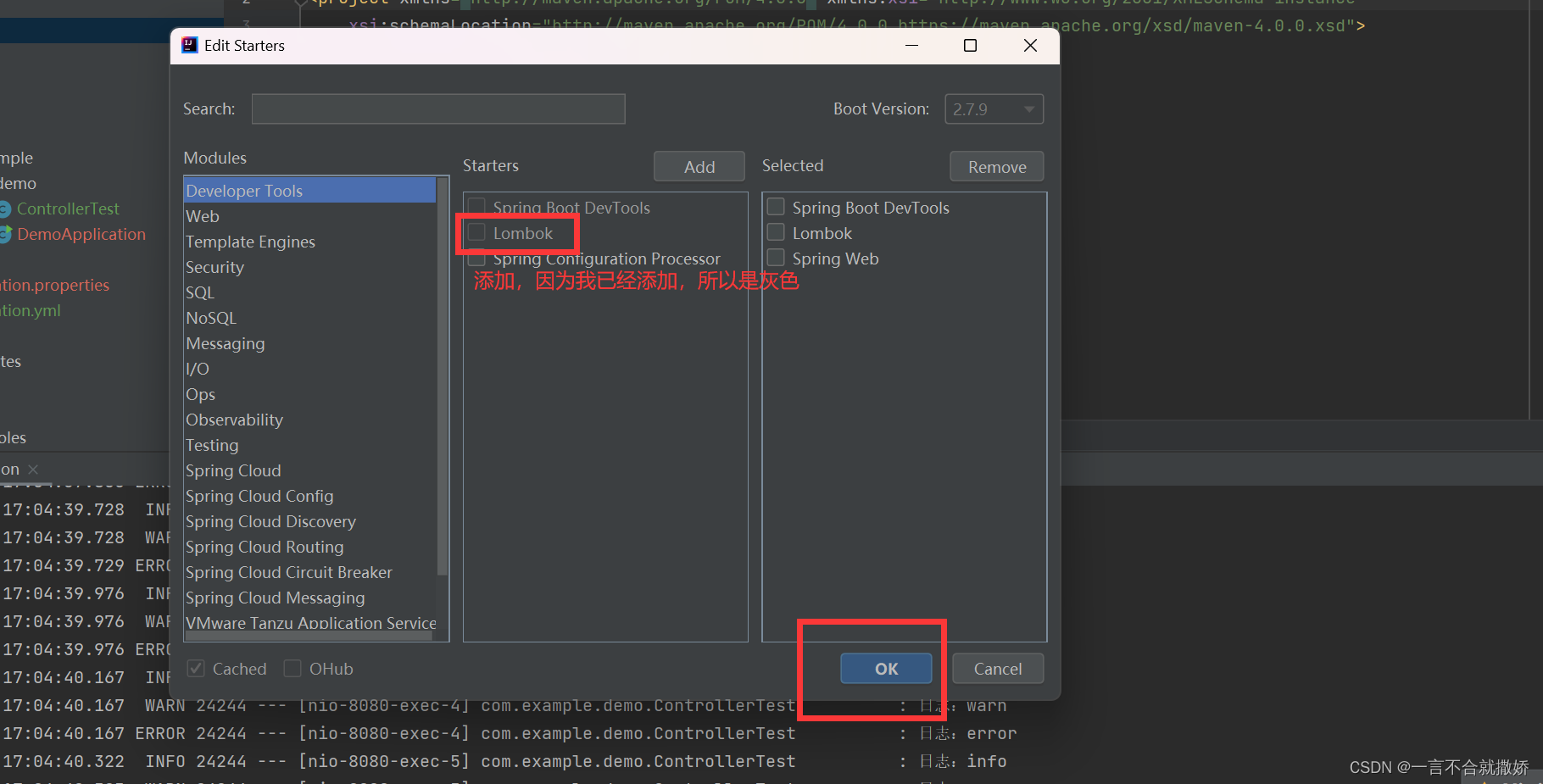Image resolution: width=1543 pixels, height=784 pixels.
Task: Select Ops module
Action: [x=310, y=394]
